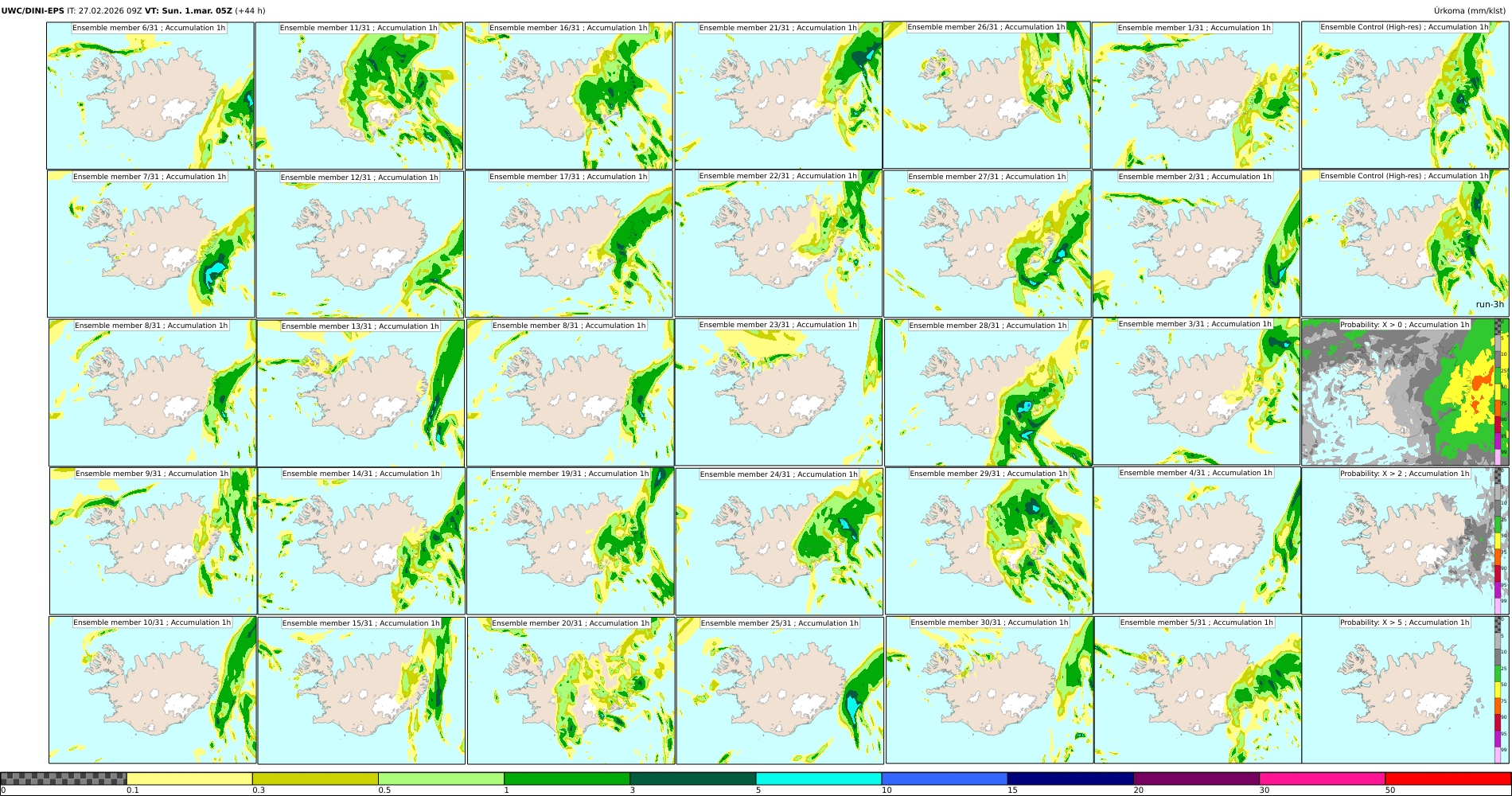The width and height of the screenshot is (1512, 796).
Task: Select the dark green 3–5 legend swatch
Action: click(x=692, y=778)
